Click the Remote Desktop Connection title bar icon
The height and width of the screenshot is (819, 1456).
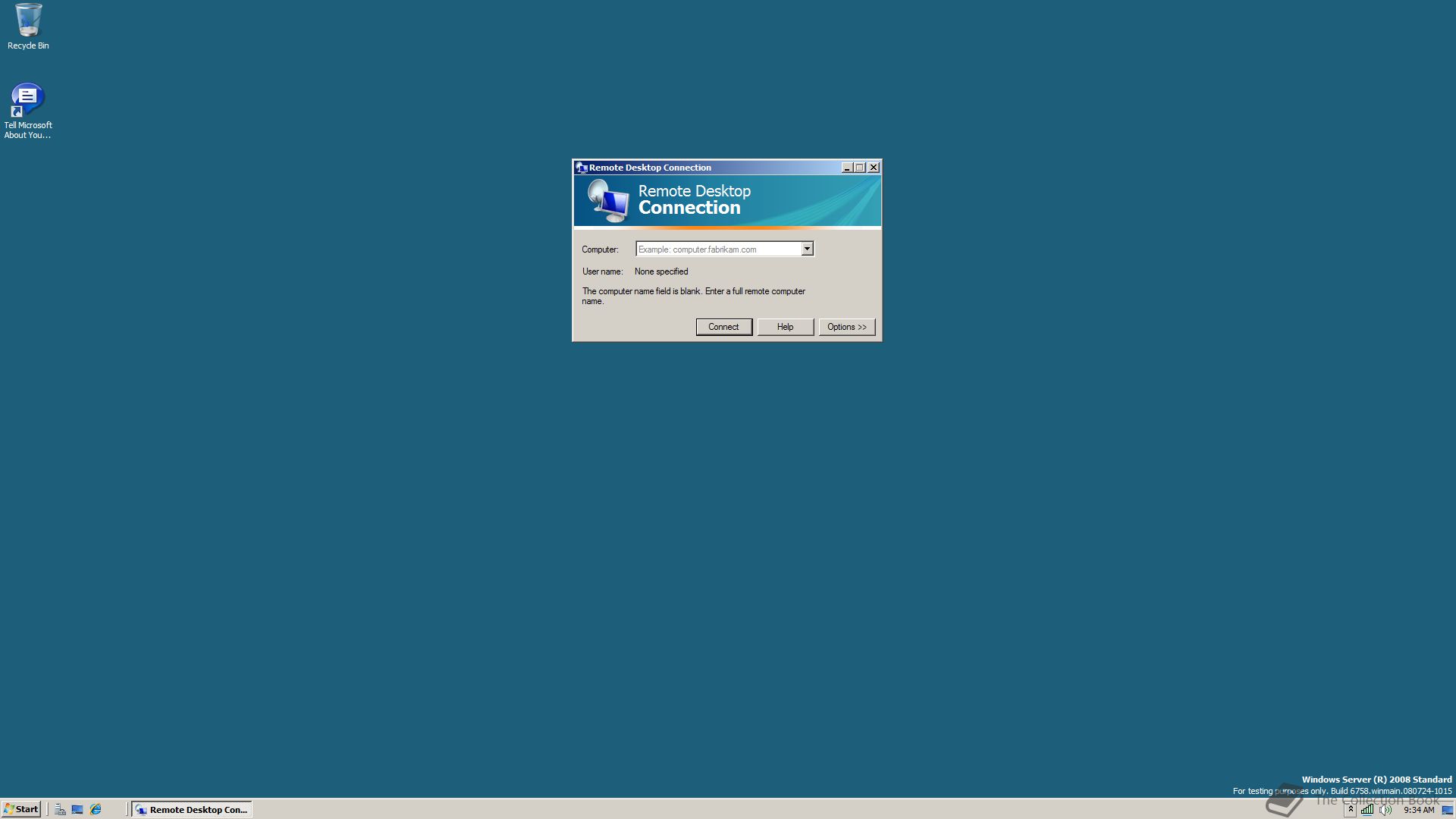(x=582, y=168)
